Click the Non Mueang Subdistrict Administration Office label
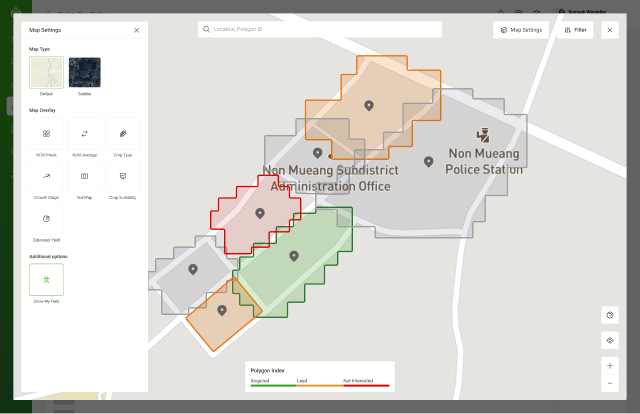This screenshot has height=414, width=640. click(331, 178)
